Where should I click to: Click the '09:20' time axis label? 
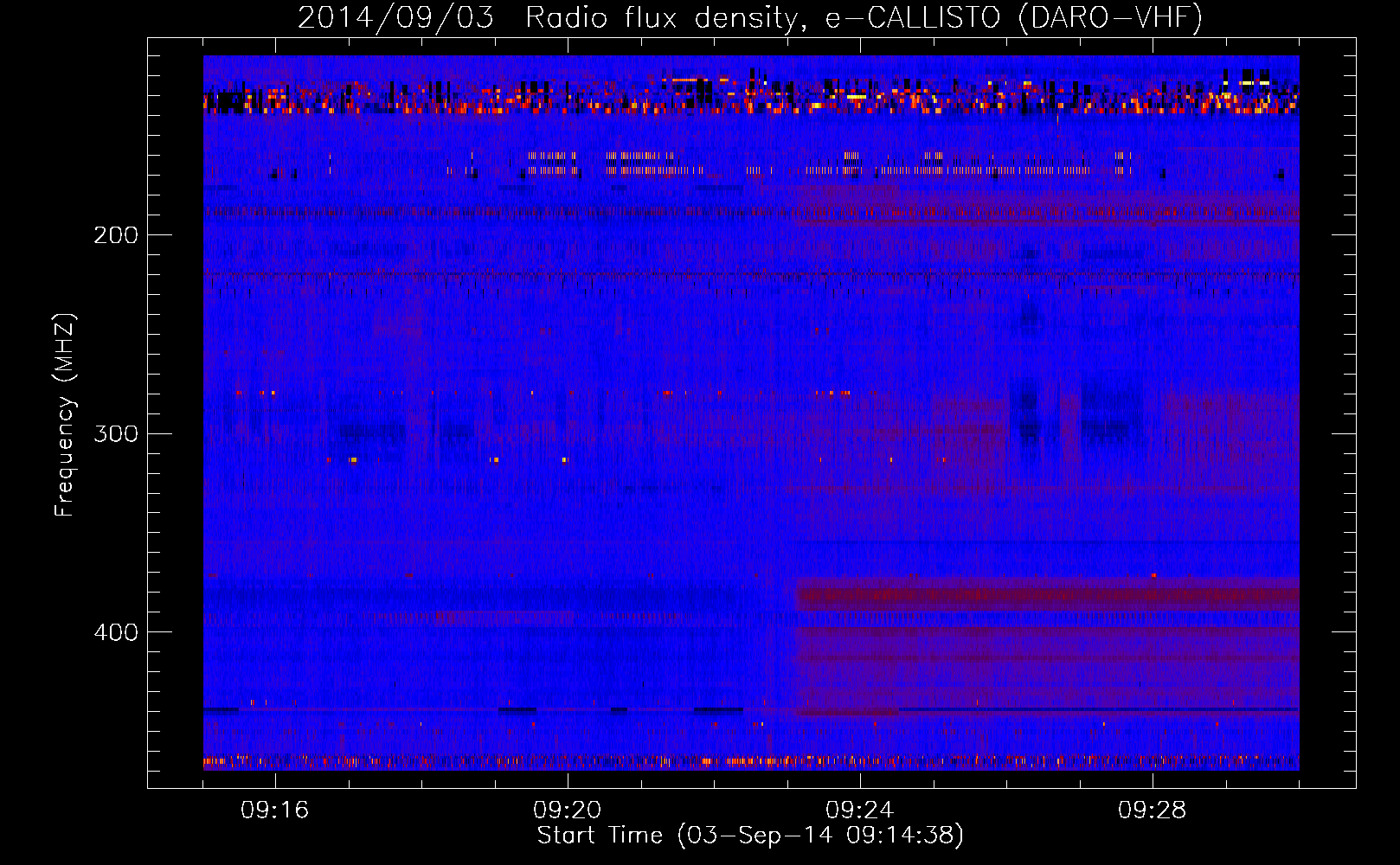click(568, 811)
